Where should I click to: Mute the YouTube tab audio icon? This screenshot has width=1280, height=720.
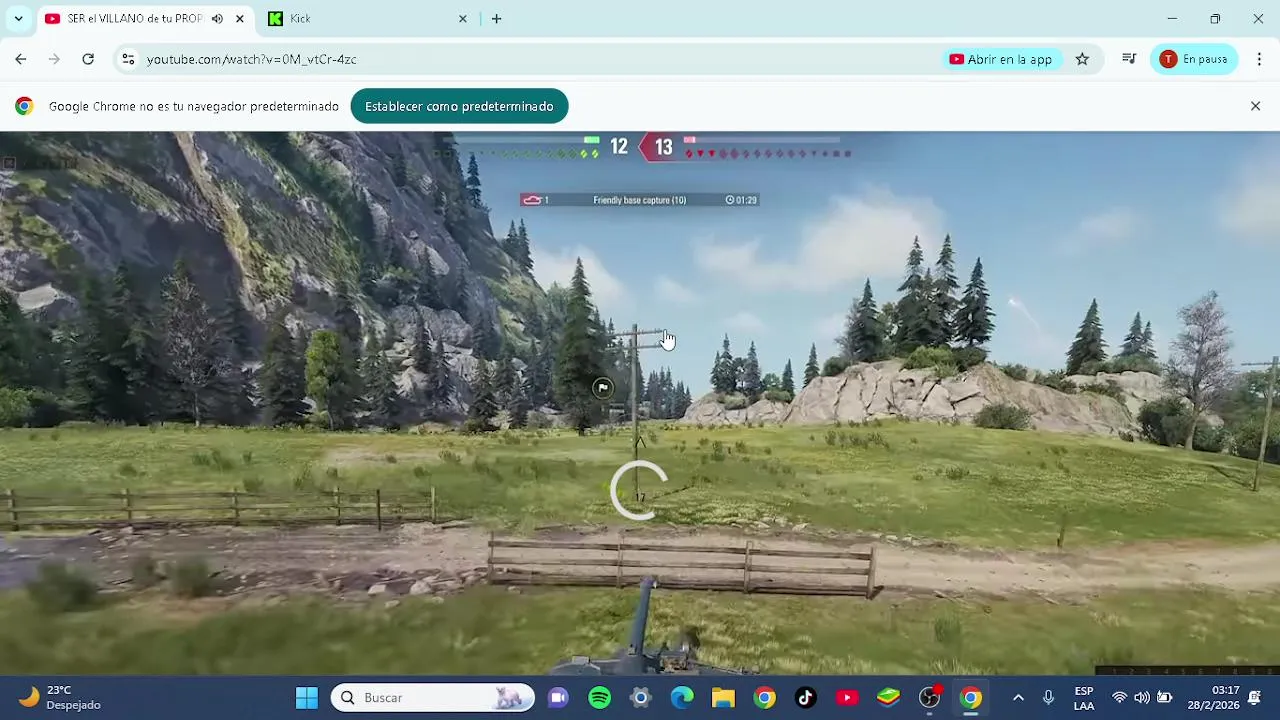tap(217, 19)
